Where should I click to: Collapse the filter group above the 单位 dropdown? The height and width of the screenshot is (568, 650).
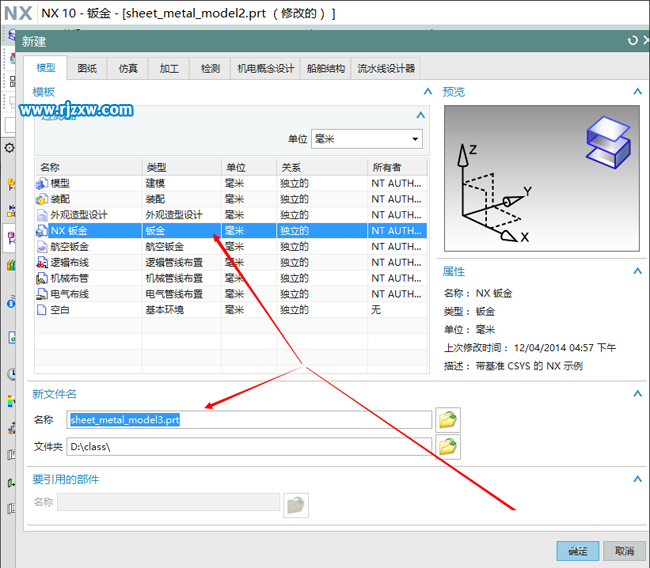[421, 115]
